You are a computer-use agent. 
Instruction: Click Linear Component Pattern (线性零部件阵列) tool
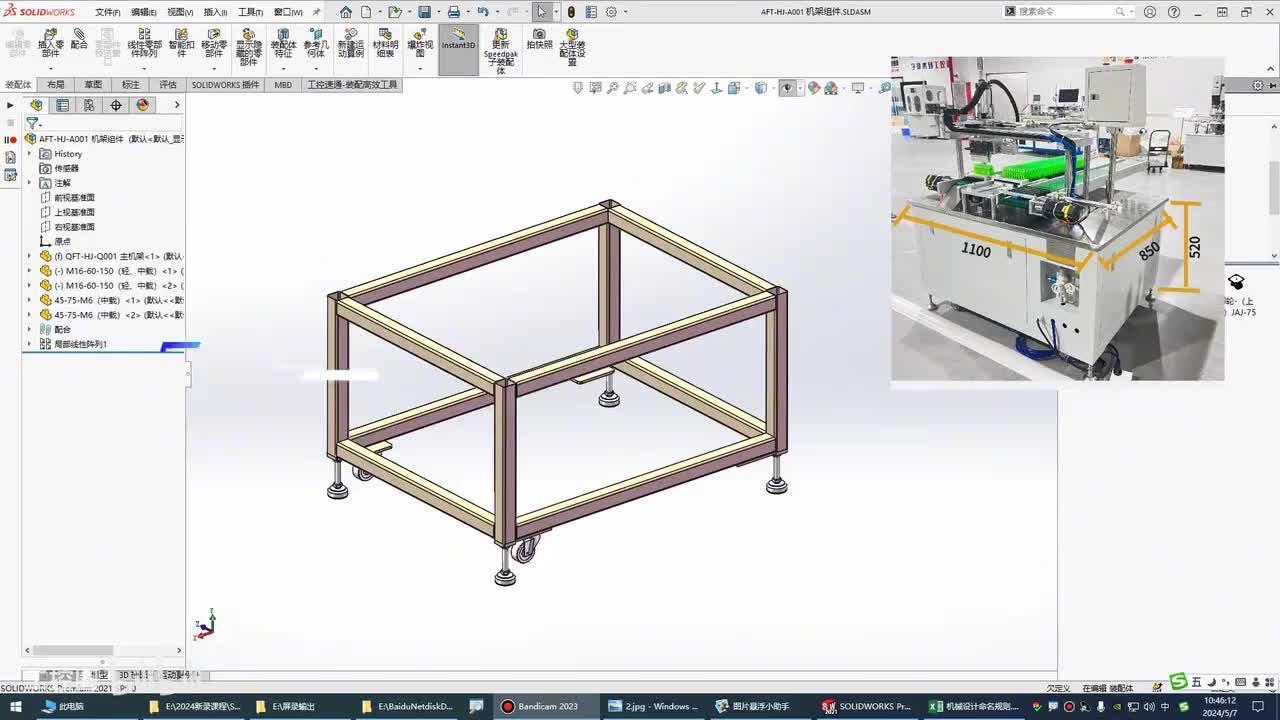[144, 42]
